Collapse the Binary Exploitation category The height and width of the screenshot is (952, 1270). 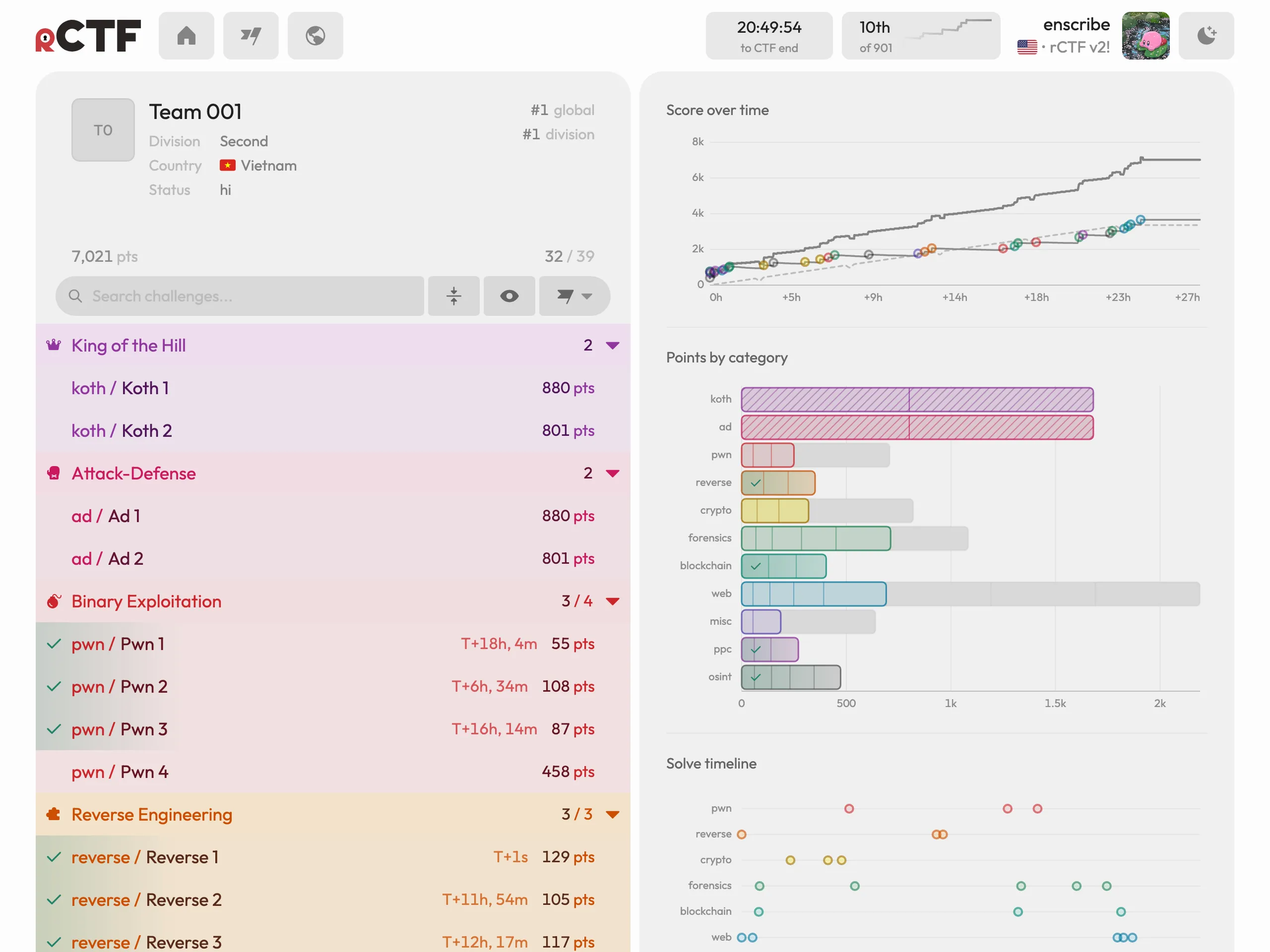tap(613, 601)
